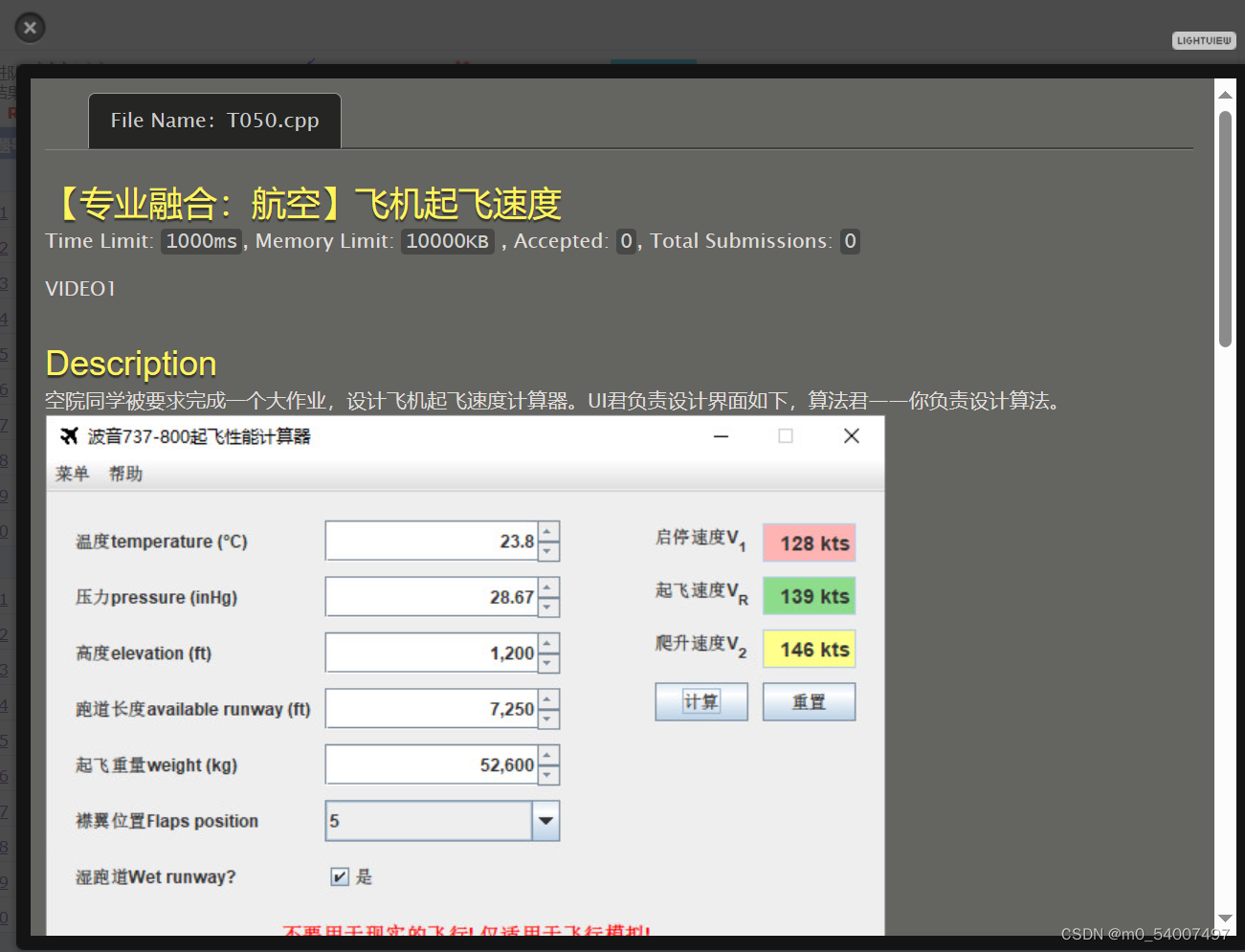Viewport: 1245px width, 952px height.
Task: Close the lightbox with the X icon
Action: 30,28
